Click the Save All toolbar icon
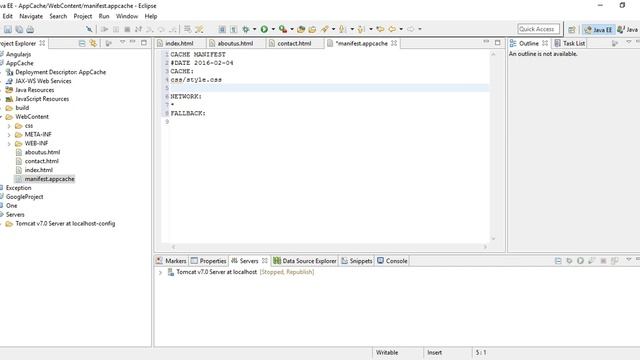 click(x=19, y=29)
